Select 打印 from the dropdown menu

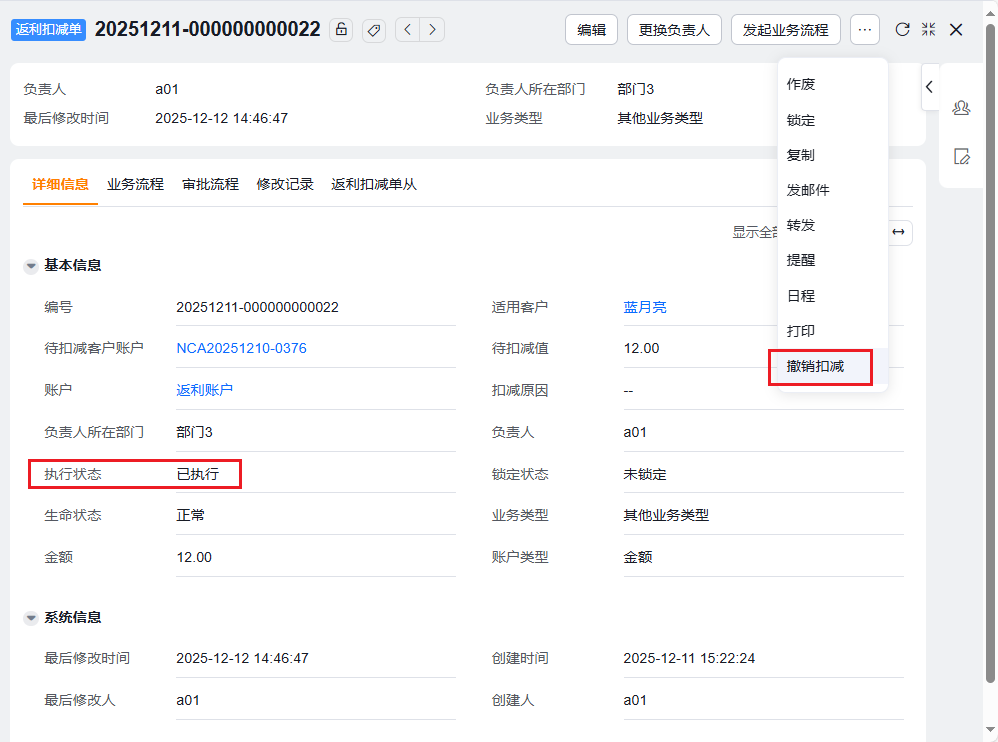[x=833, y=331]
